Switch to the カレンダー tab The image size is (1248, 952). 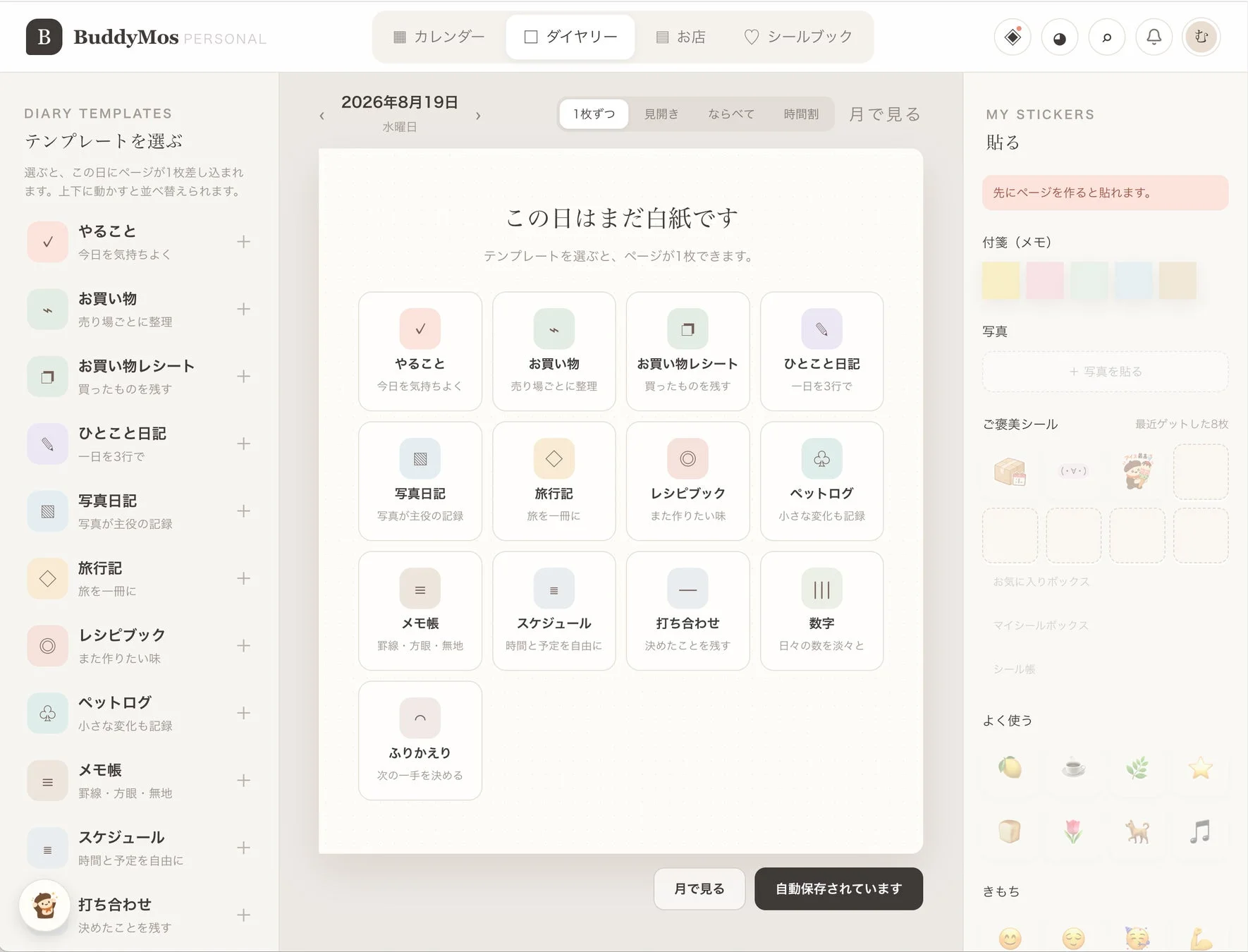click(x=439, y=37)
